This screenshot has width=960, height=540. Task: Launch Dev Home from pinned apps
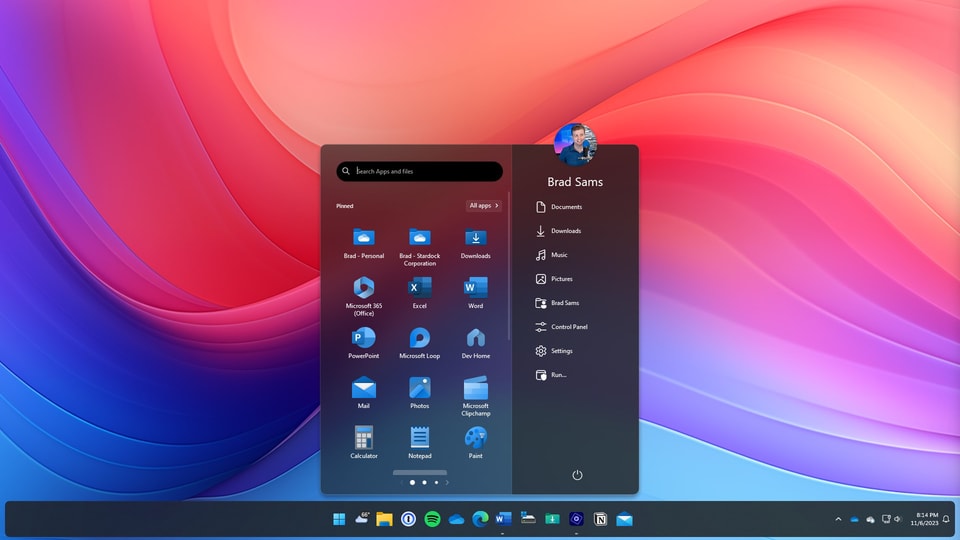tap(476, 343)
